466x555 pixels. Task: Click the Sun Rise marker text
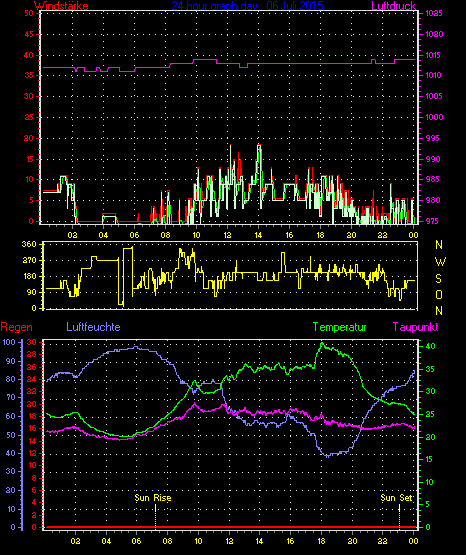tap(153, 498)
